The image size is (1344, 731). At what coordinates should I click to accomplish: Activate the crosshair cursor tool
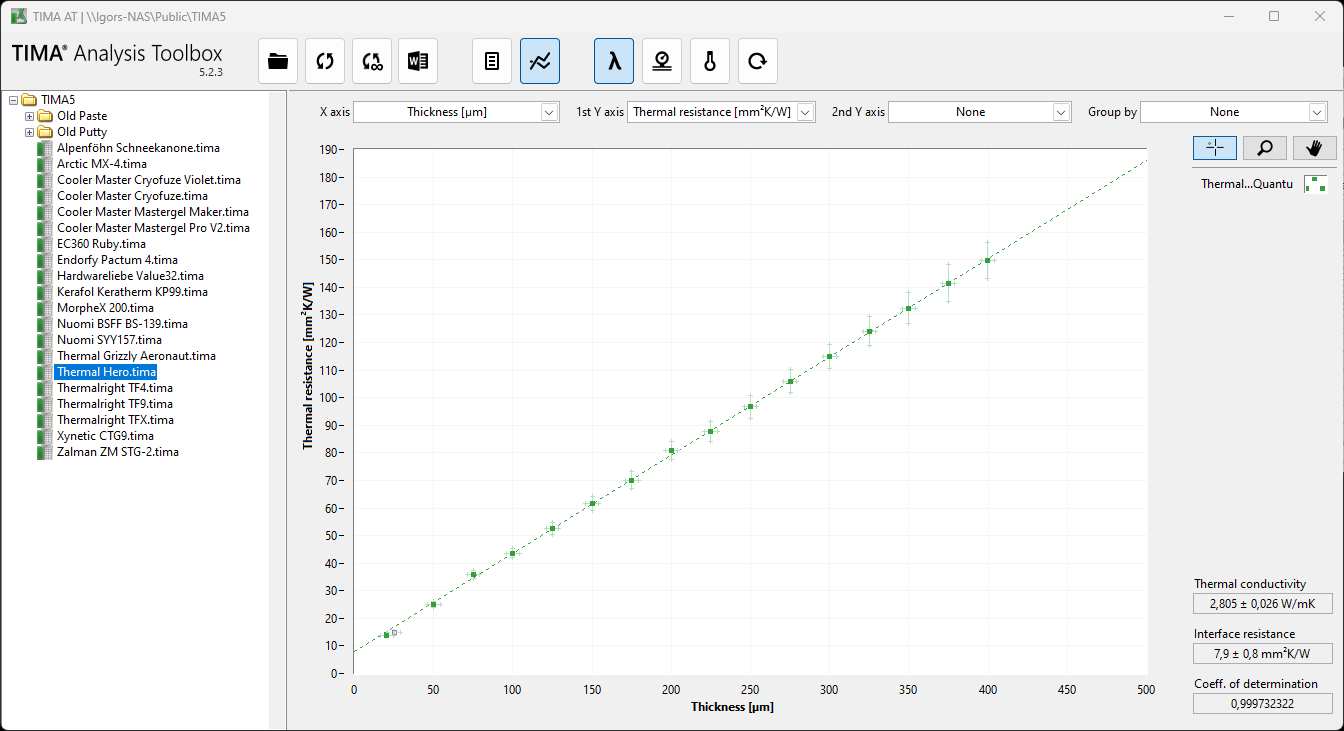[1215, 148]
